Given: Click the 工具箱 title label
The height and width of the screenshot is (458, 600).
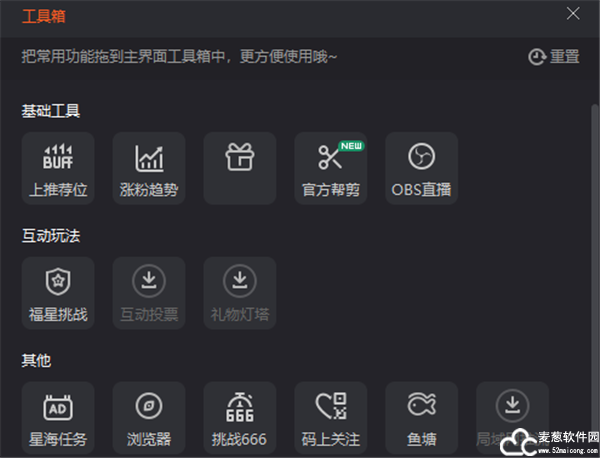Looking at the screenshot, I should pyautogui.click(x=44, y=16).
